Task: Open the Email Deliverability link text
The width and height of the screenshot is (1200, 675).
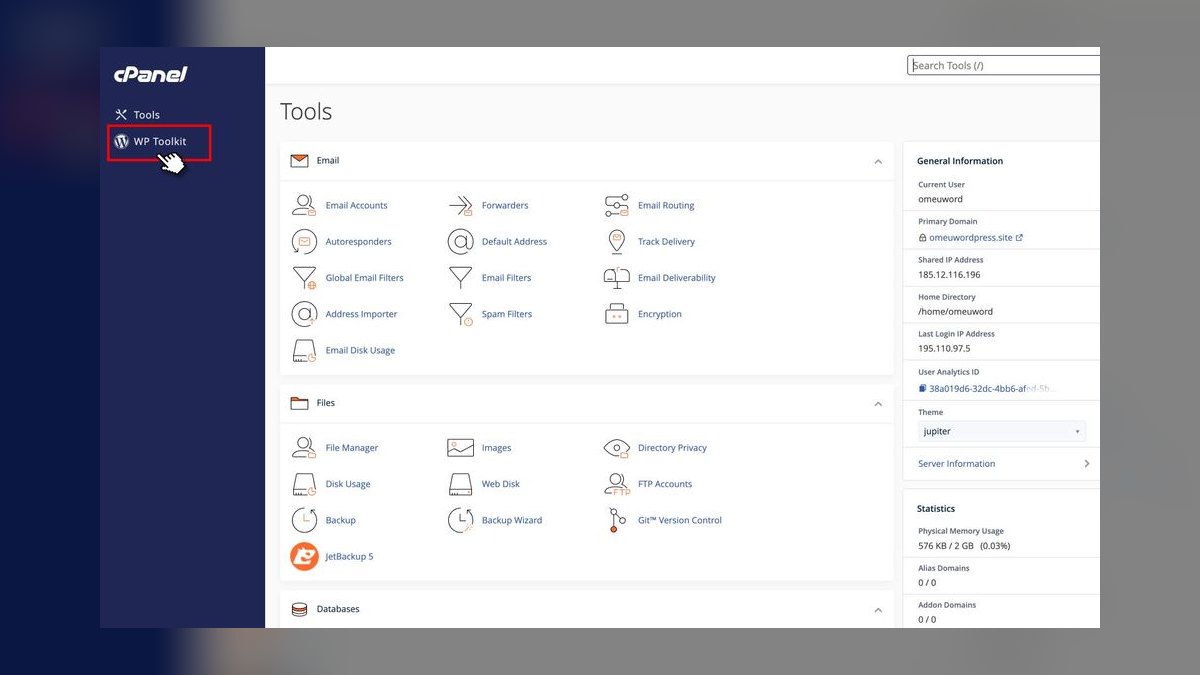Action: (677, 278)
